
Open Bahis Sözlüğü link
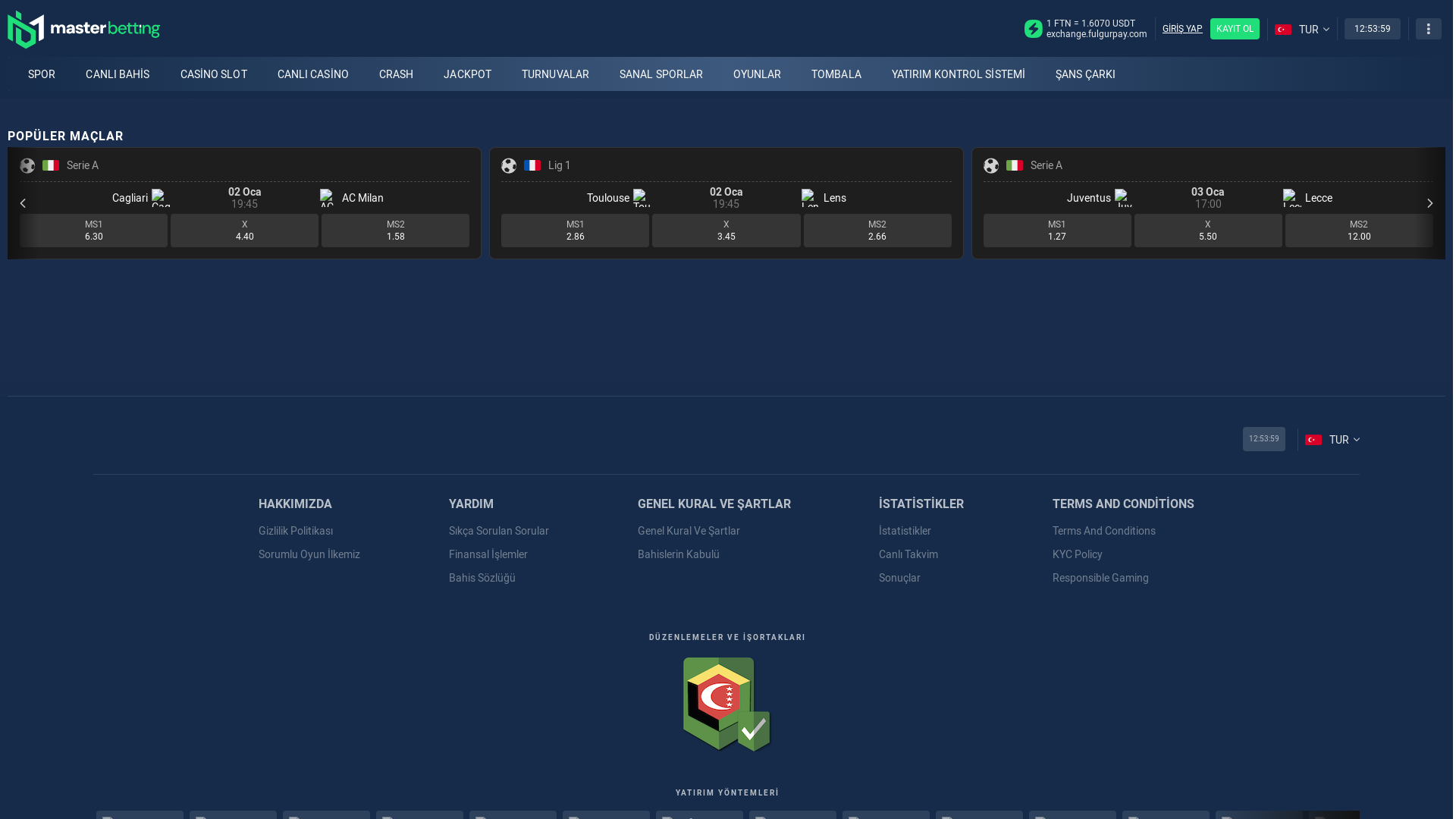[482, 578]
